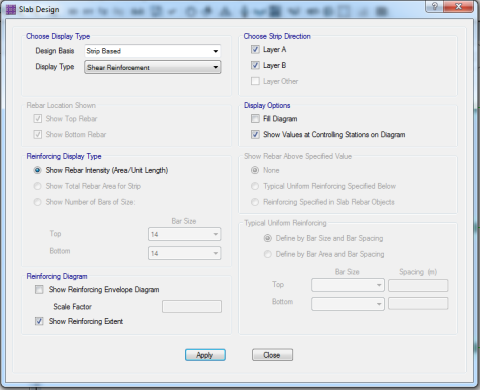
Task: Click the Apply button
Action: [x=205, y=355]
